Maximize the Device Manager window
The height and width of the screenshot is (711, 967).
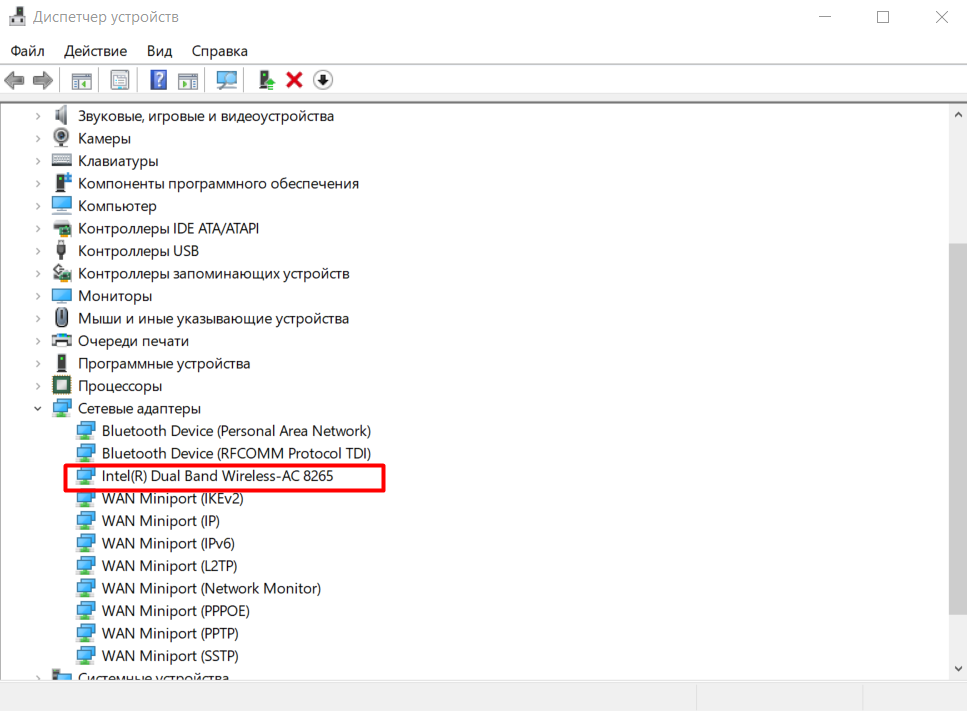tap(883, 17)
